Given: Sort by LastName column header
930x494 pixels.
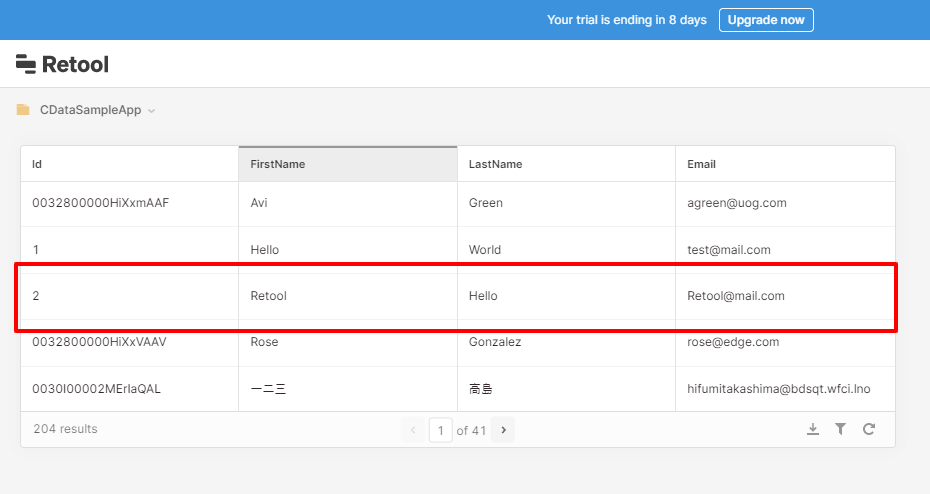Looking at the screenshot, I should [x=566, y=164].
